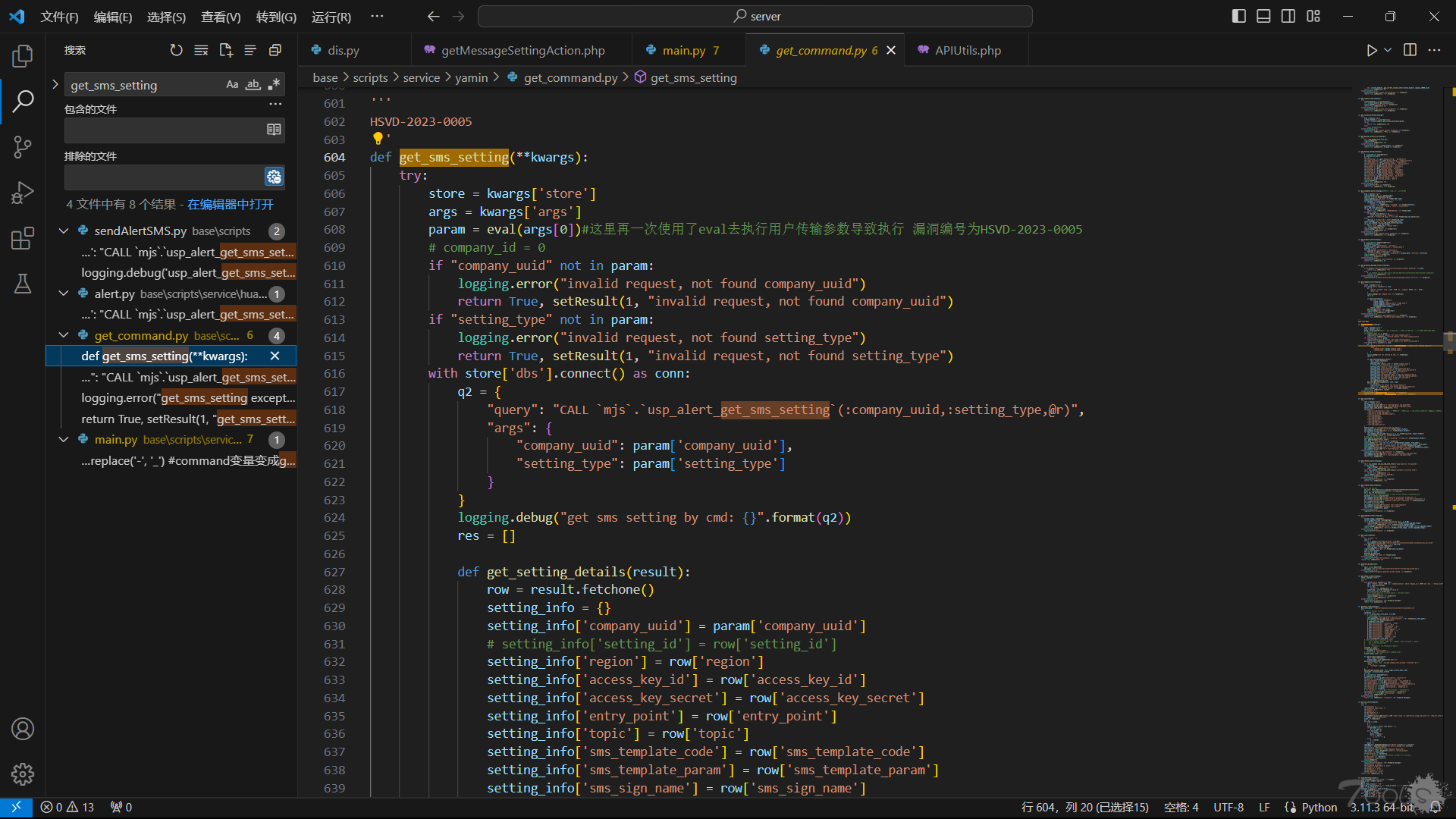Open the Run and Debug view

(x=23, y=193)
